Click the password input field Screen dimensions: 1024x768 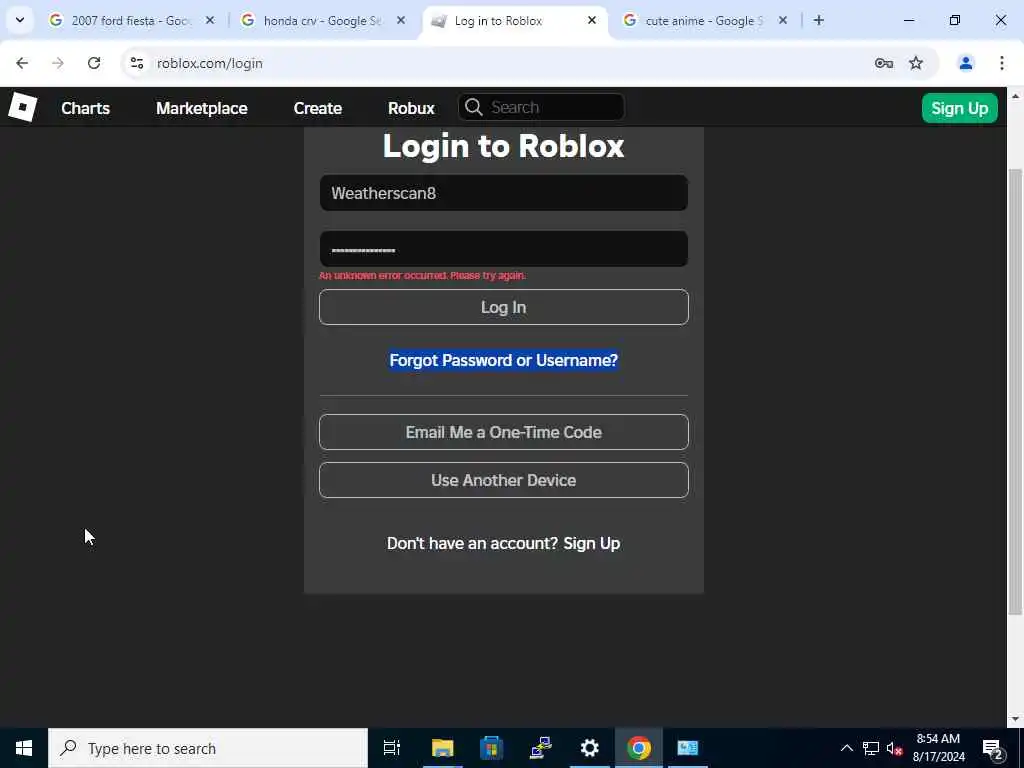[504, 249]
